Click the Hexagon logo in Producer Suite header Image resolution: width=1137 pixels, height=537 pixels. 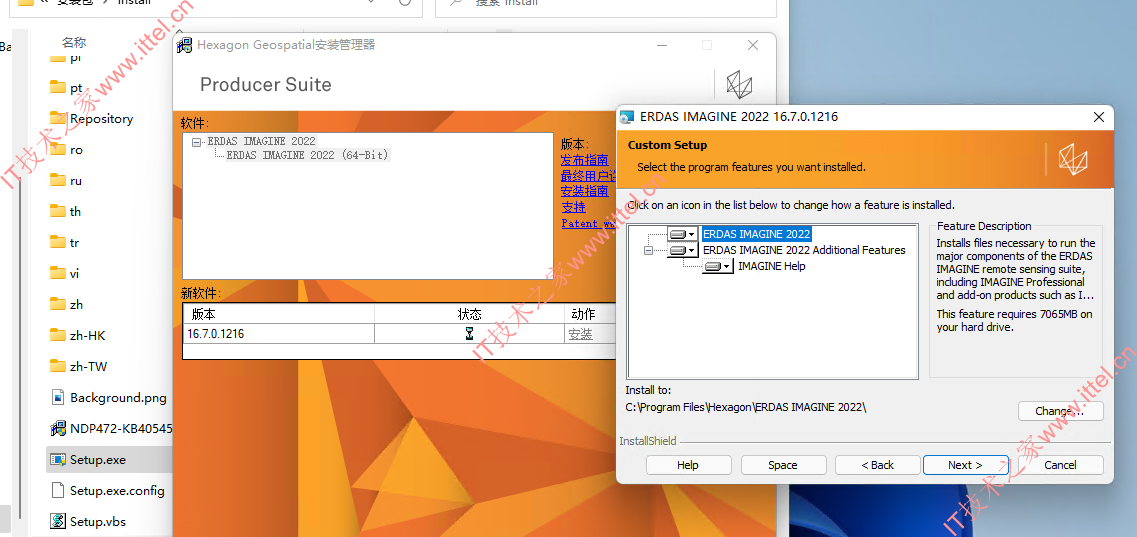click(x=740, y=85)
